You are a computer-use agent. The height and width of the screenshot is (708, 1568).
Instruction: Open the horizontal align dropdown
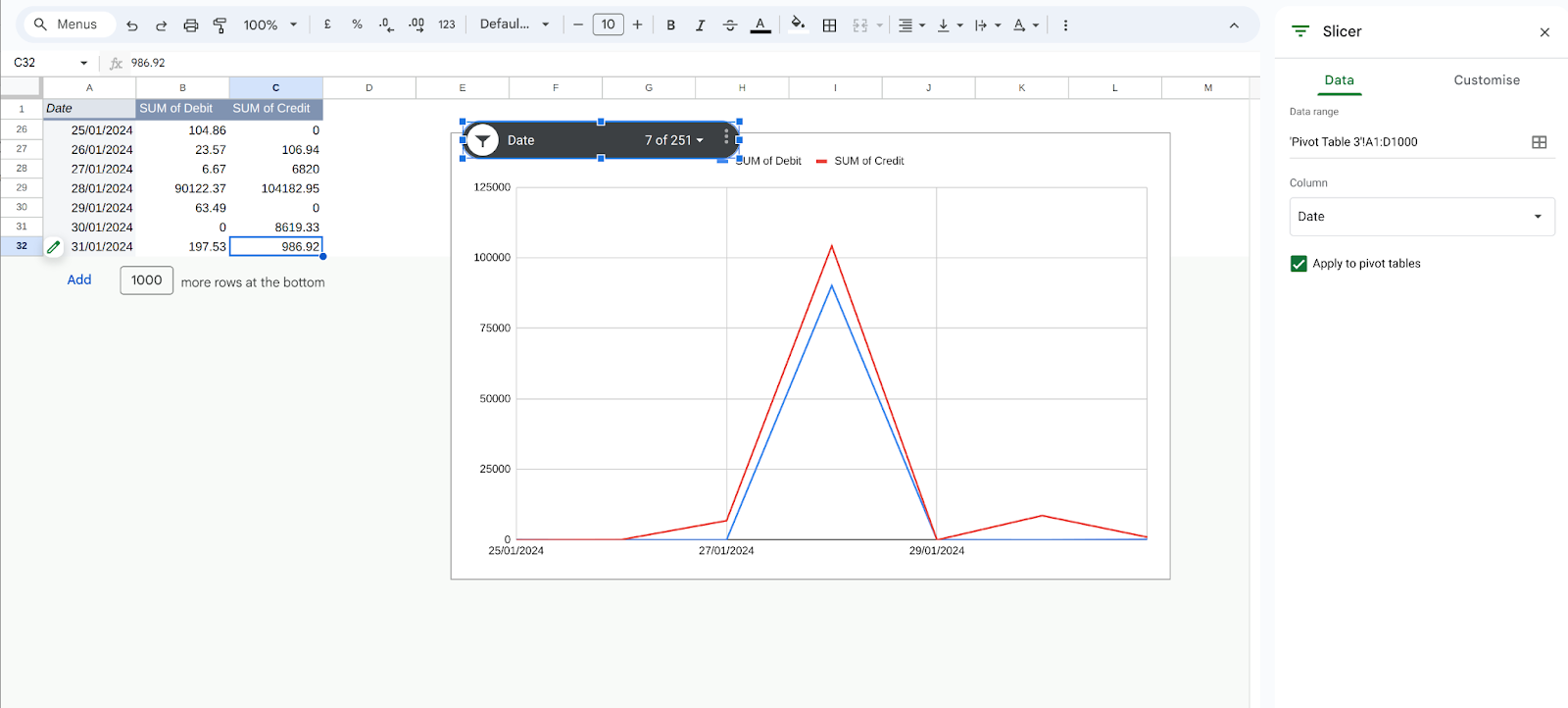pyautogui.click(x=911, y=25)
